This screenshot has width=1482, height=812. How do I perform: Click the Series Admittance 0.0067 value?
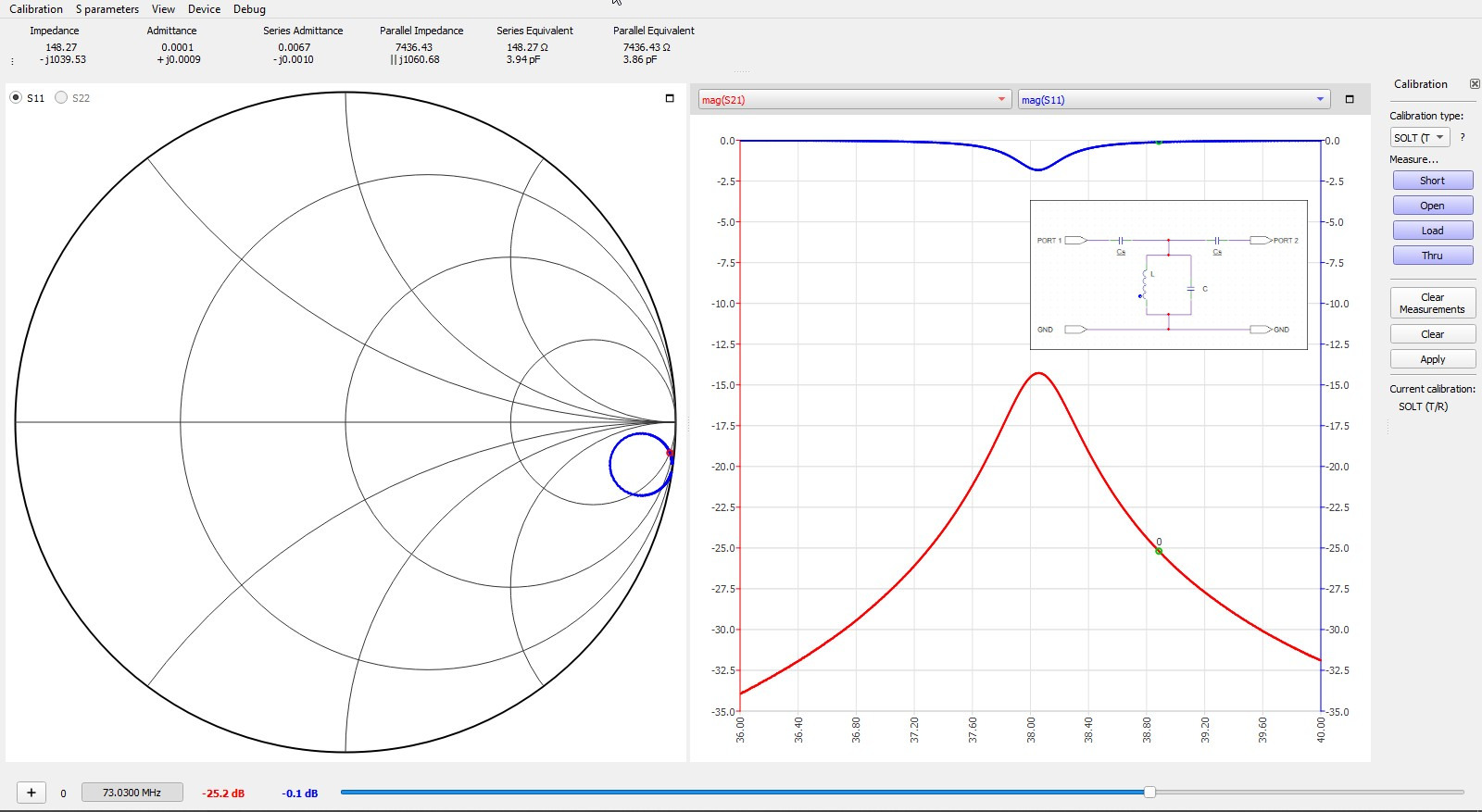point(295,47)
